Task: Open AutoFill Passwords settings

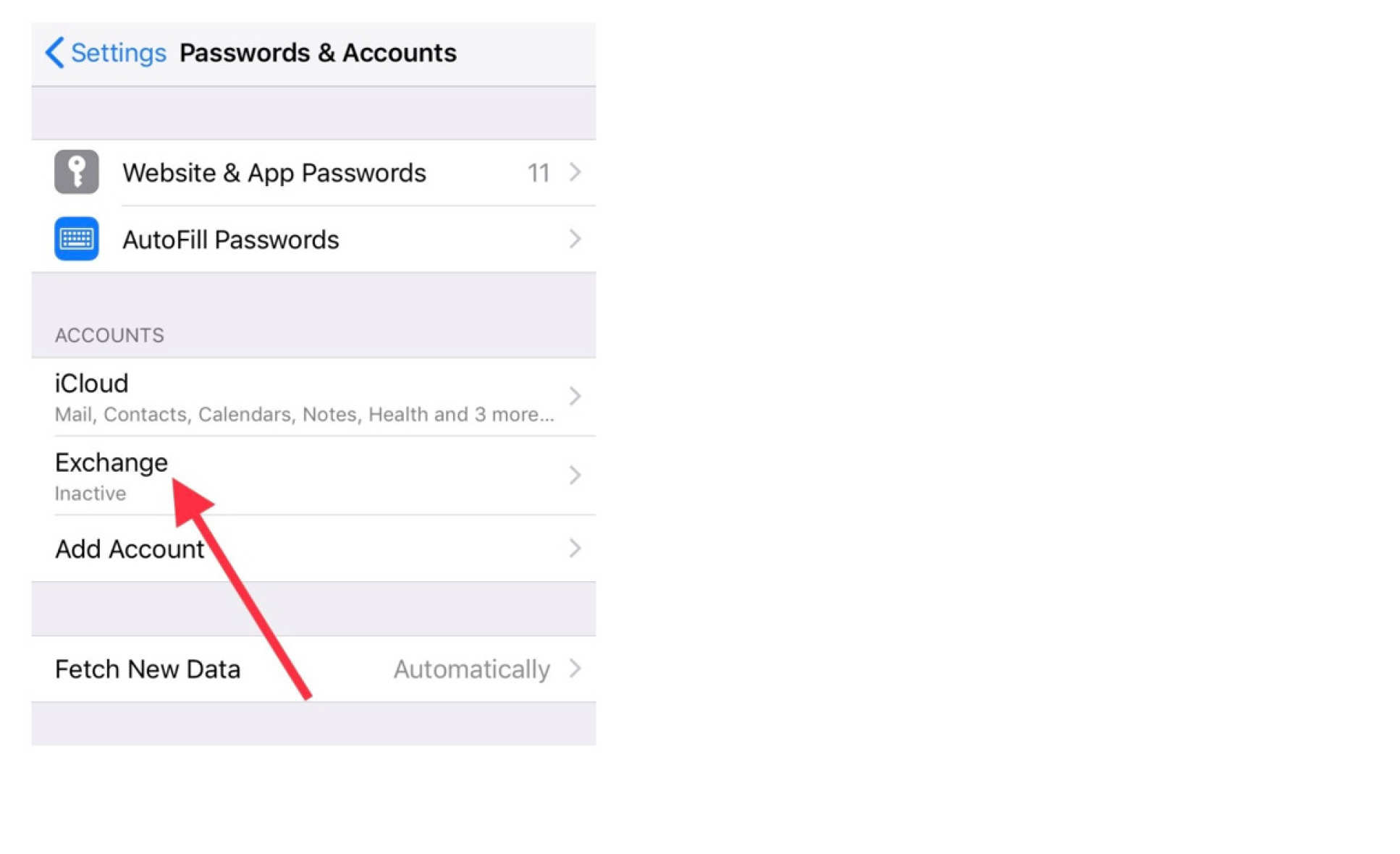Action: [x=230, y=240]
